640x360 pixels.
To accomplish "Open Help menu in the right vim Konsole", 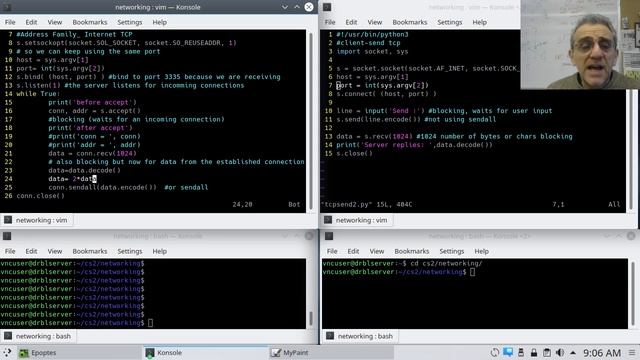I will [x=480, y=22].
